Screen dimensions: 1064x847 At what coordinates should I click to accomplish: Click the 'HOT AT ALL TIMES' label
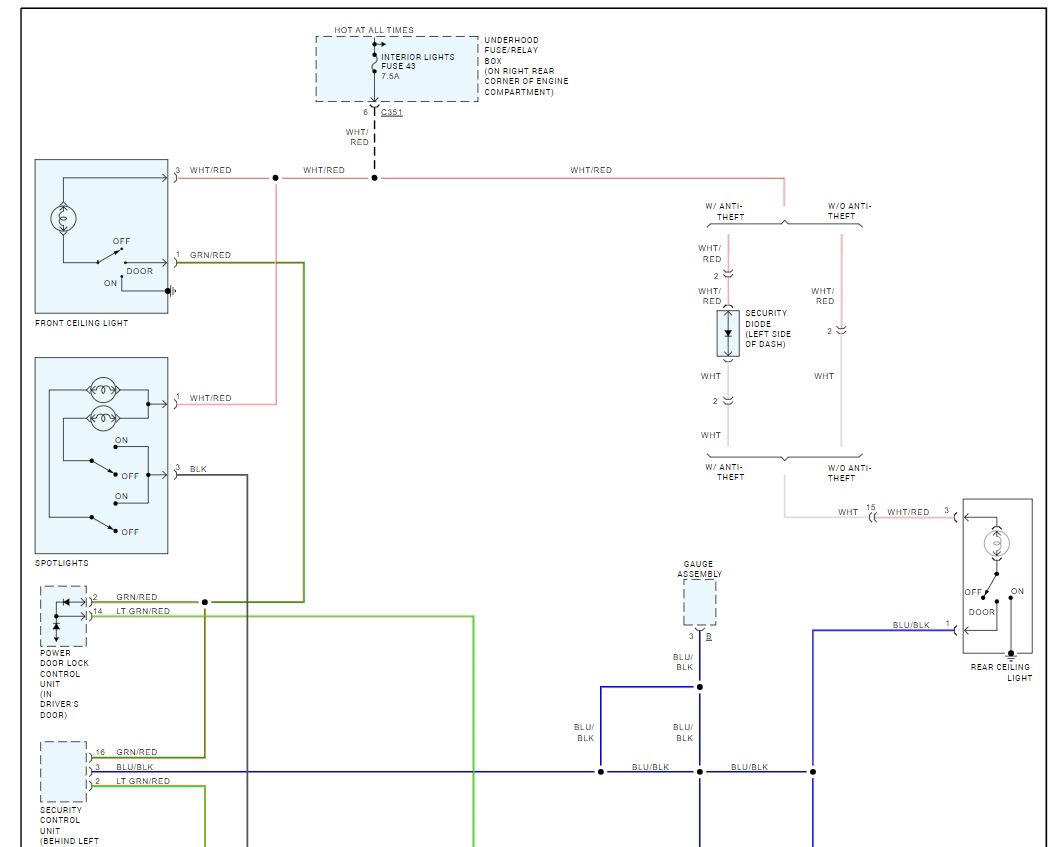click(x=374, y=30)
